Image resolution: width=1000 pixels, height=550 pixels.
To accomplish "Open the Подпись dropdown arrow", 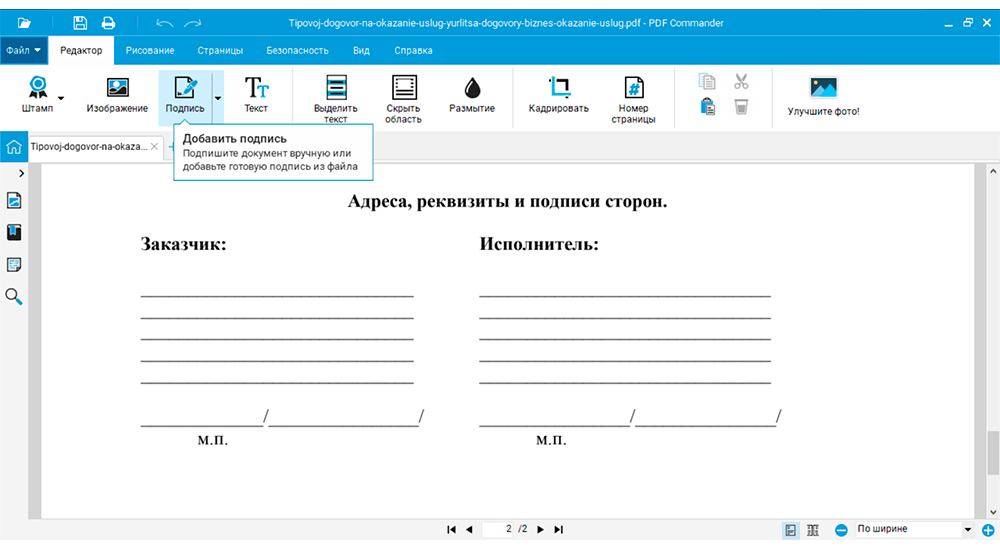I will pyautogui.click(x=218, y=98).
